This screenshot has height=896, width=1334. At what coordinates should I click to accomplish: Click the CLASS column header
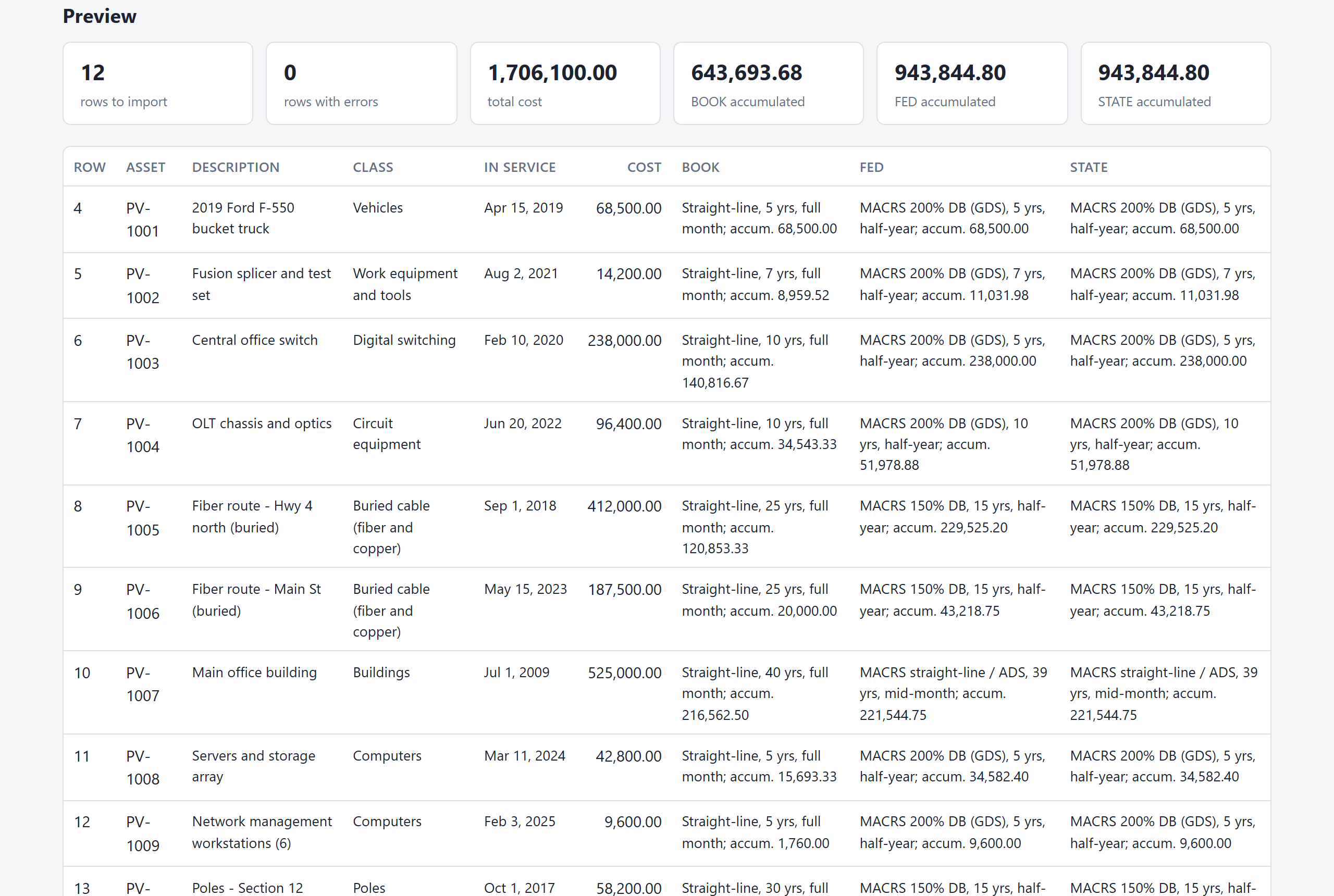[373, 167]
